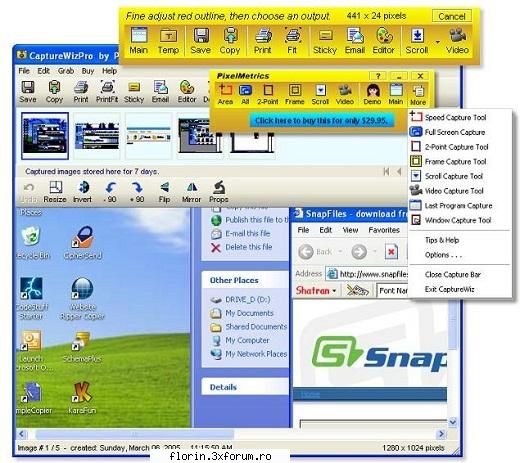Click Video icon in yellow output bar
520x463 pixels.
[457, 41]
